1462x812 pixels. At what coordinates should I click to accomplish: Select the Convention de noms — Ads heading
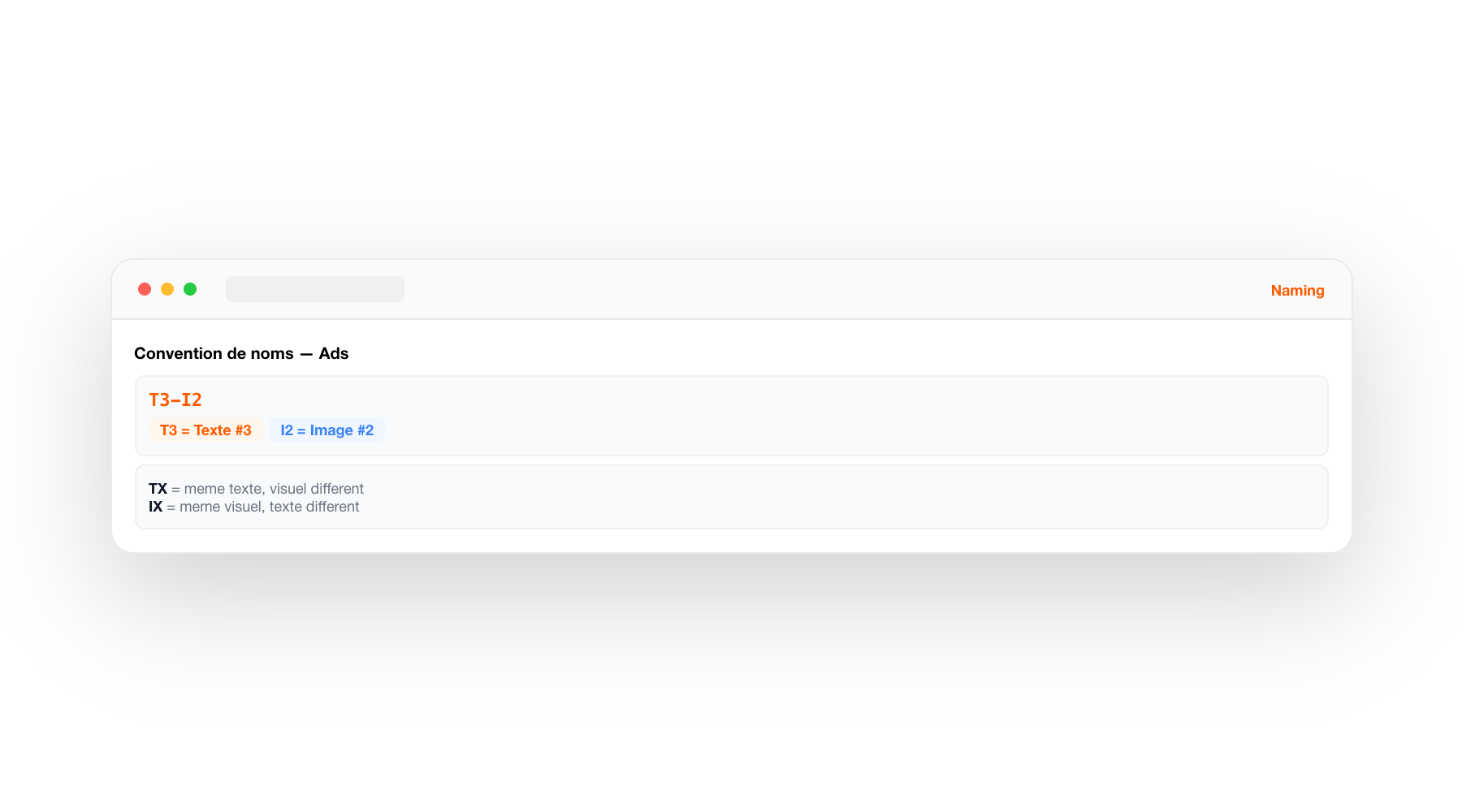241,353
